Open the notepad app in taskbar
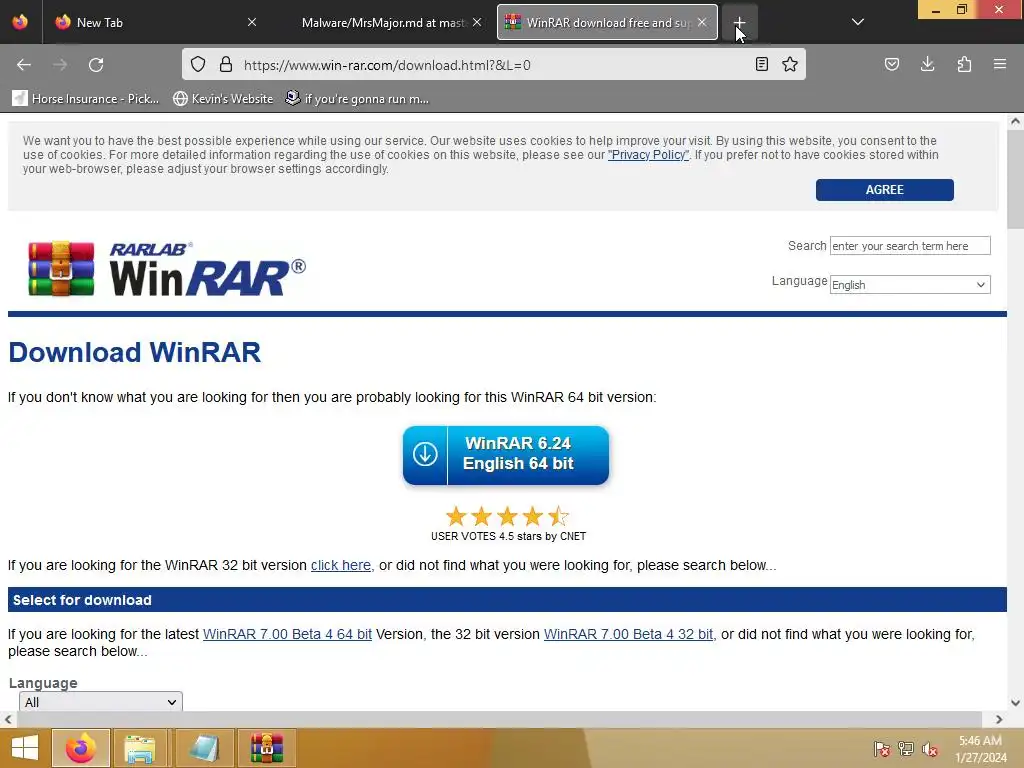This screenshot has width=1024, height=768. tap(204, 748)
